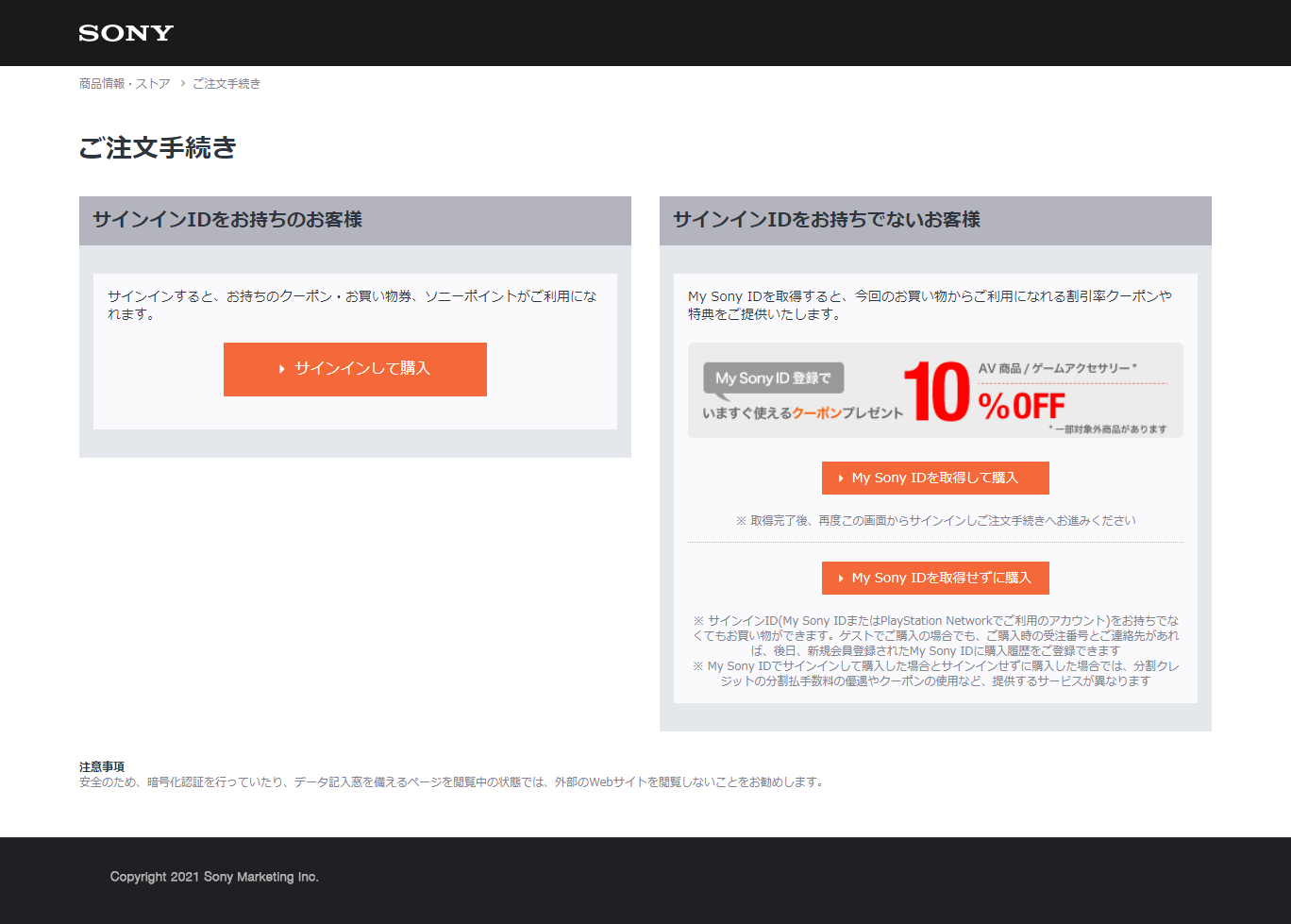Click the サインインIDをお持ちのお客様 panel header
1291x924 pixels.
click(x=355, y=221)
